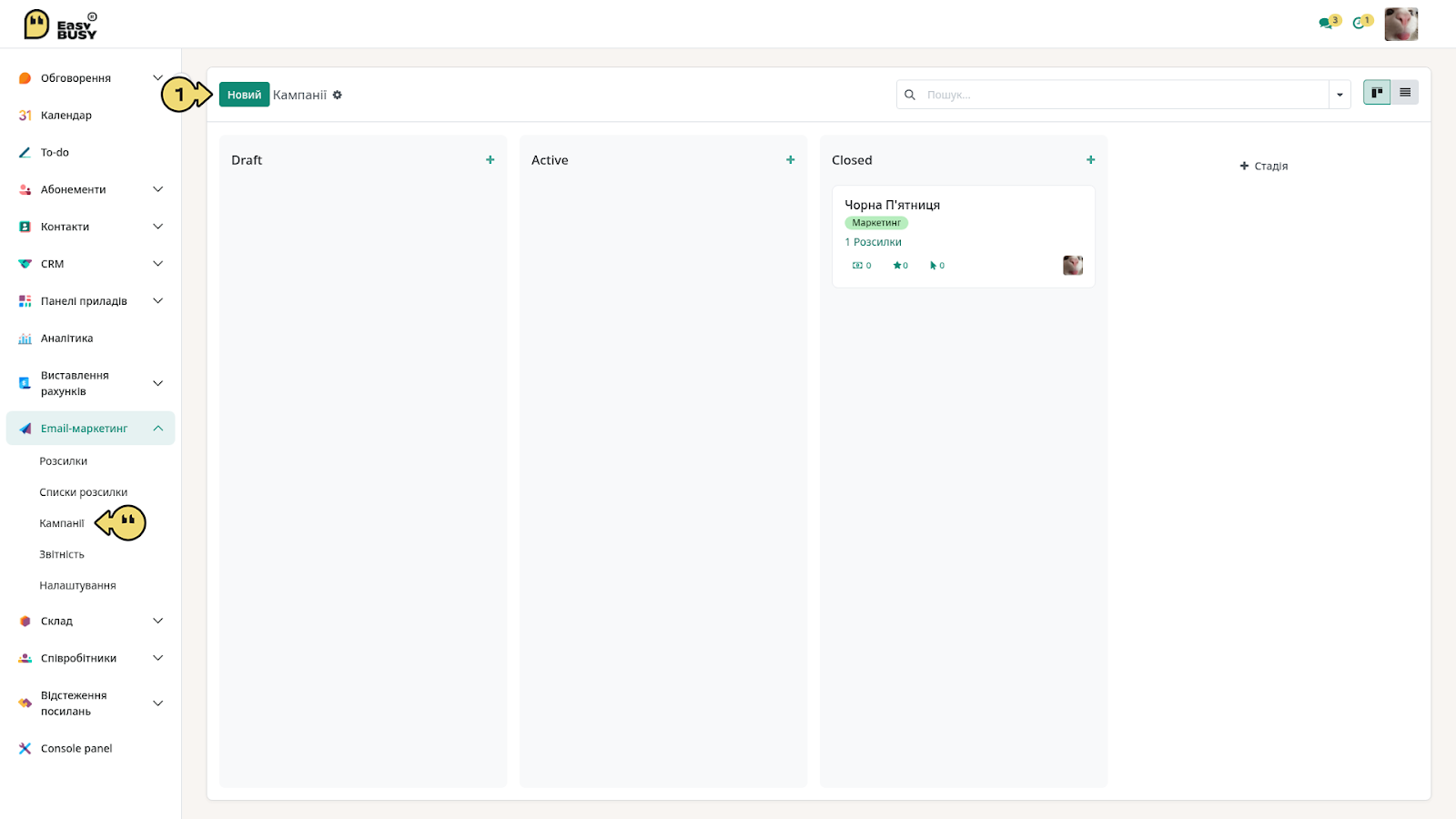The height and width of the screenshot is (819, 1456).
Task: Click the CRM sidebar icon
Action: click(25, 264)
